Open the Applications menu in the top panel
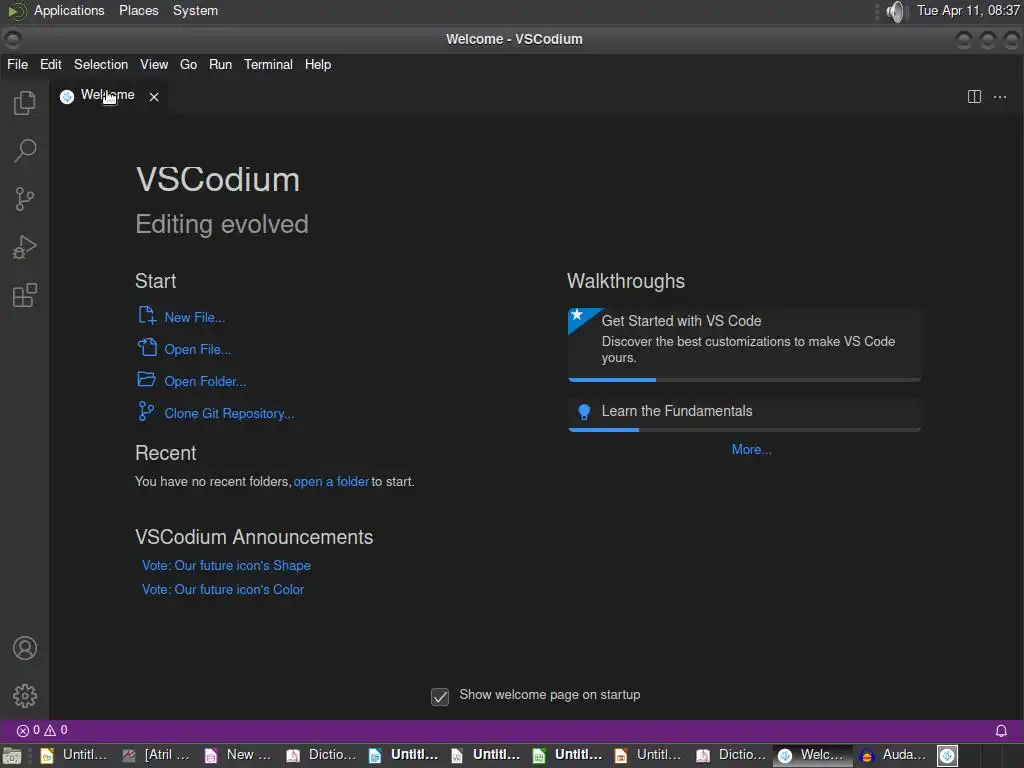This screenshot has height=768, width=1024. click(69, 11)
